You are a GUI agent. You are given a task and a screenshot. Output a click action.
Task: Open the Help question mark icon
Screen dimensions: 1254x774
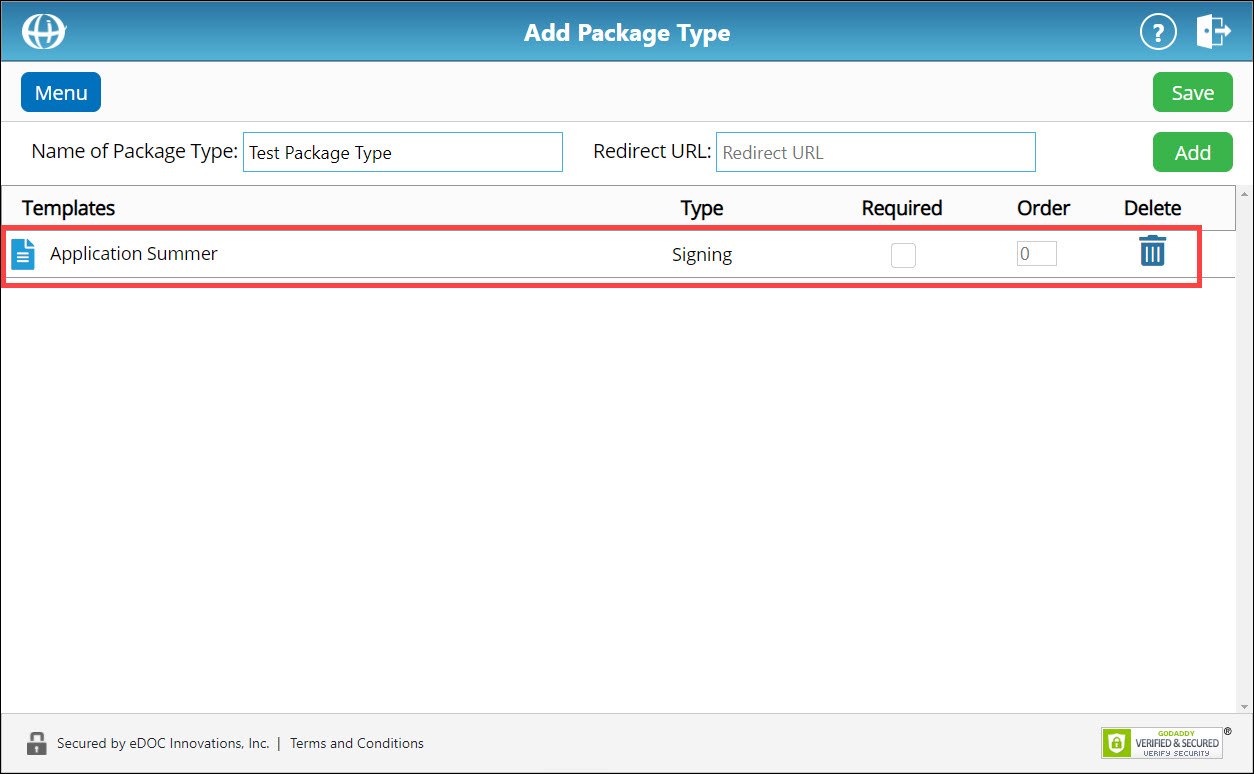(x=1158, y=31)
